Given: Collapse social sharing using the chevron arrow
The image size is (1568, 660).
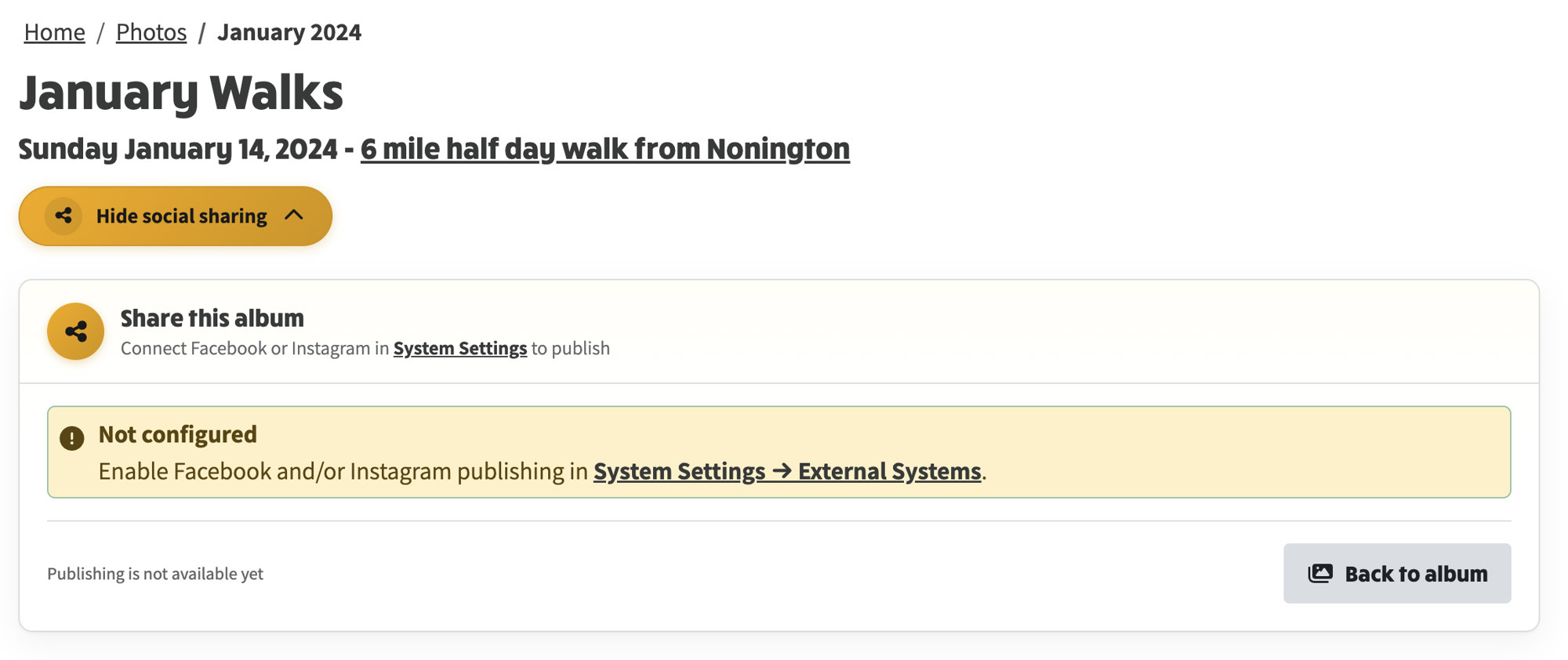Looking at the screenshot, I should [294, 215].
